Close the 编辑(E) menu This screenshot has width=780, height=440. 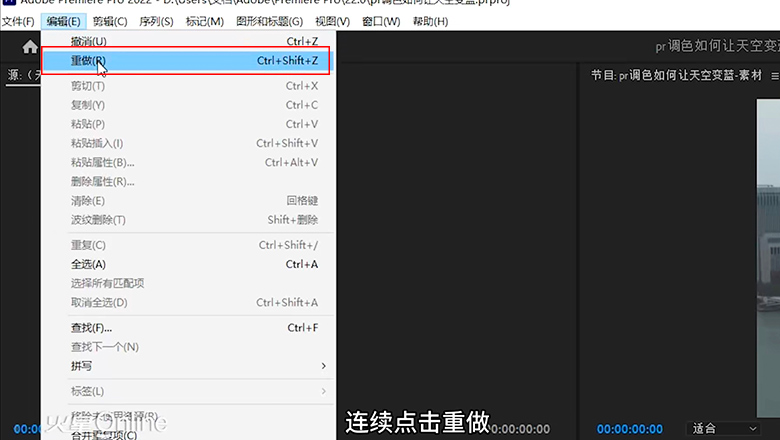pos(63,21)
